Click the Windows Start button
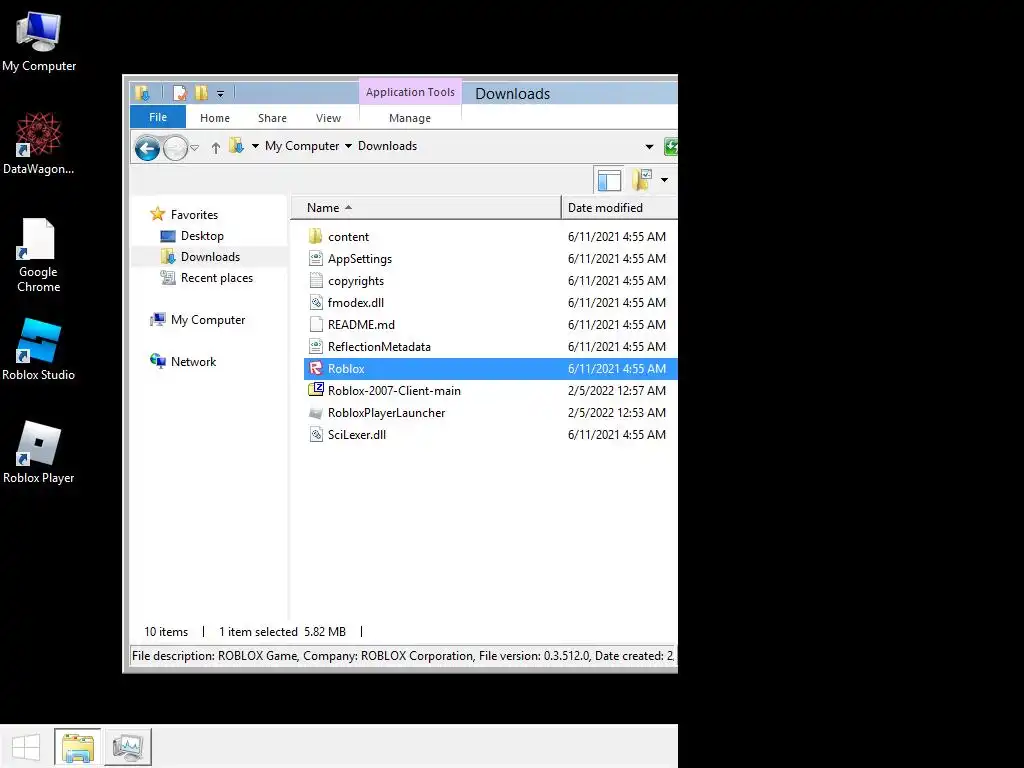This screenshot has height=768, width=1024. 26,747
